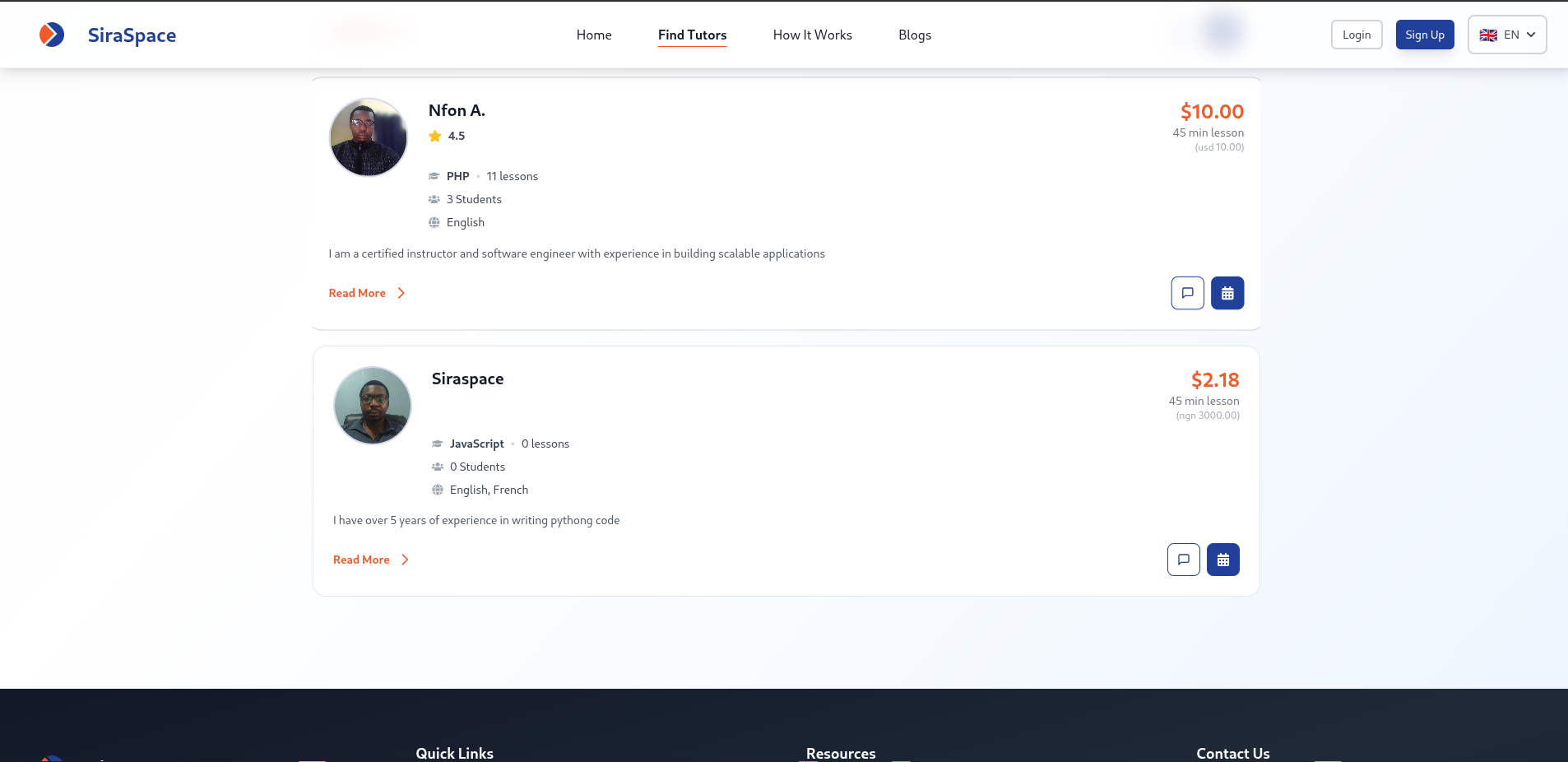
Task: Click the graduation cap icon beside JavaScript
Action: pyautogui.click(x=438, y=444)
